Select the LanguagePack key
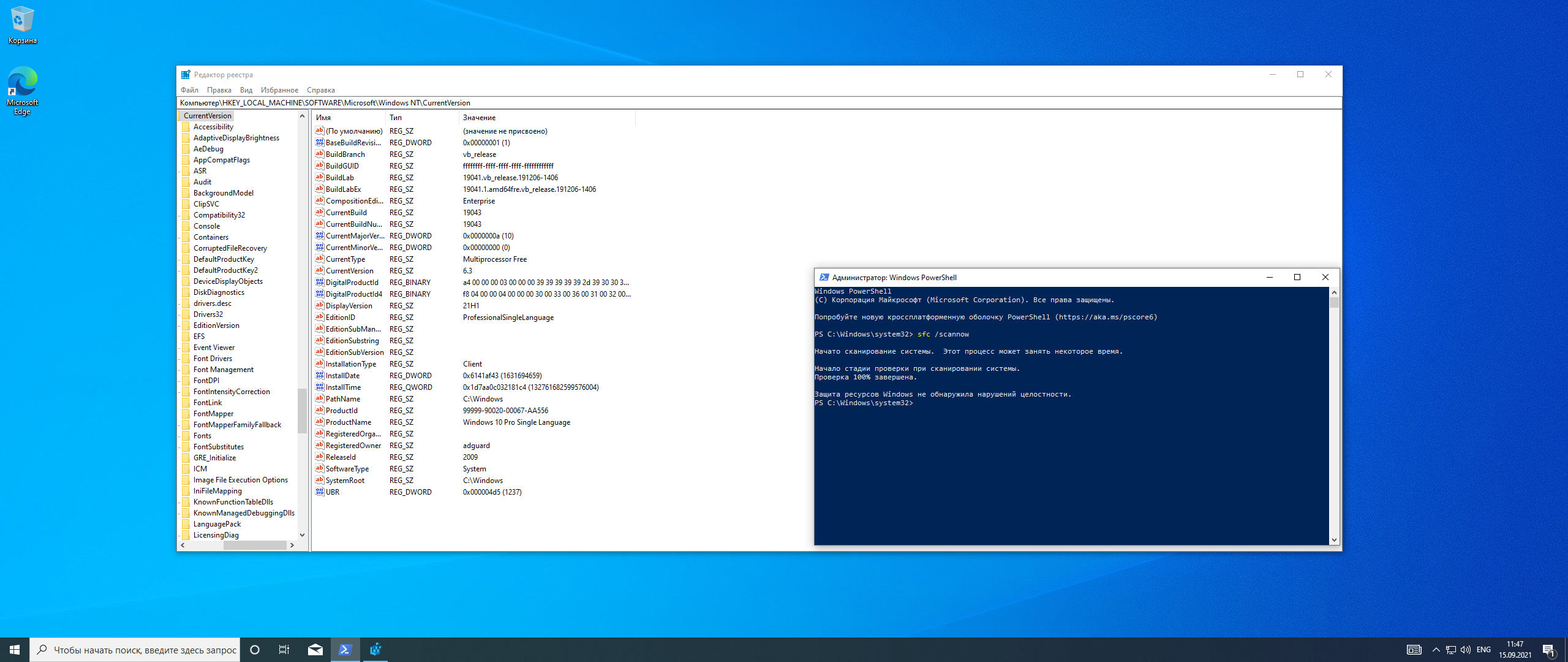Screen dimensions: 1568x662 (x=217, y=524)
